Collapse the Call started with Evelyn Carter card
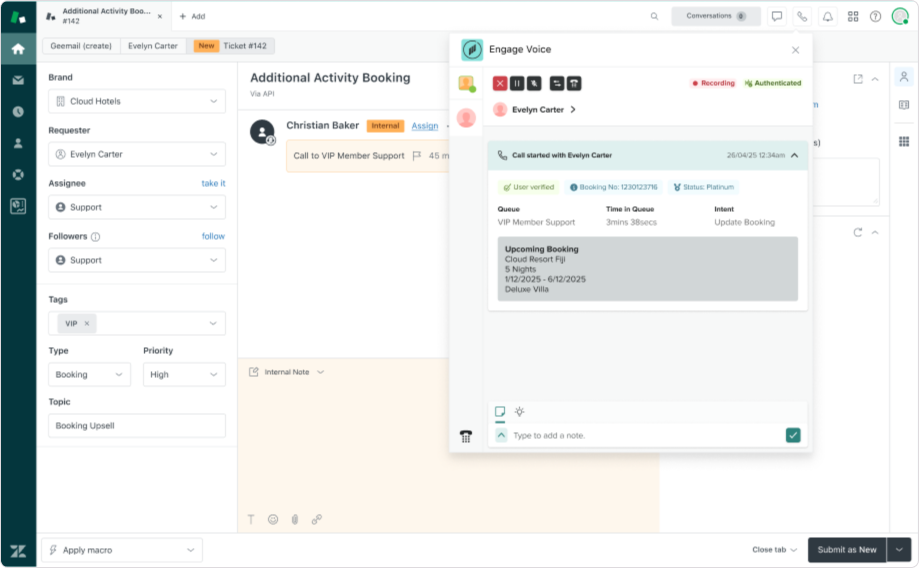This screenshot has height=568, width=919. [795, 155]
